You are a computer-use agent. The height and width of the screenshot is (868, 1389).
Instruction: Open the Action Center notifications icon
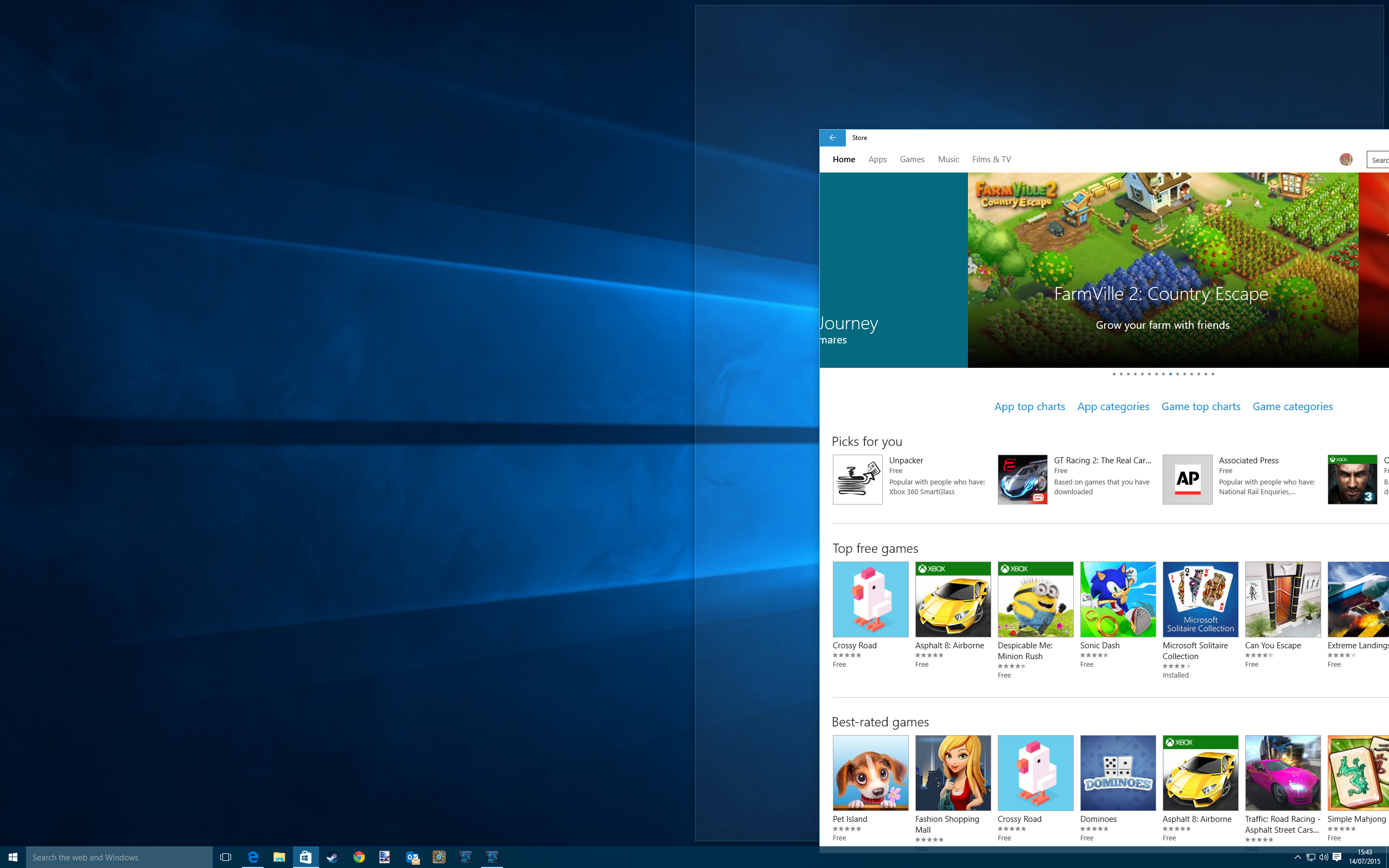(x=1337, y=857)
